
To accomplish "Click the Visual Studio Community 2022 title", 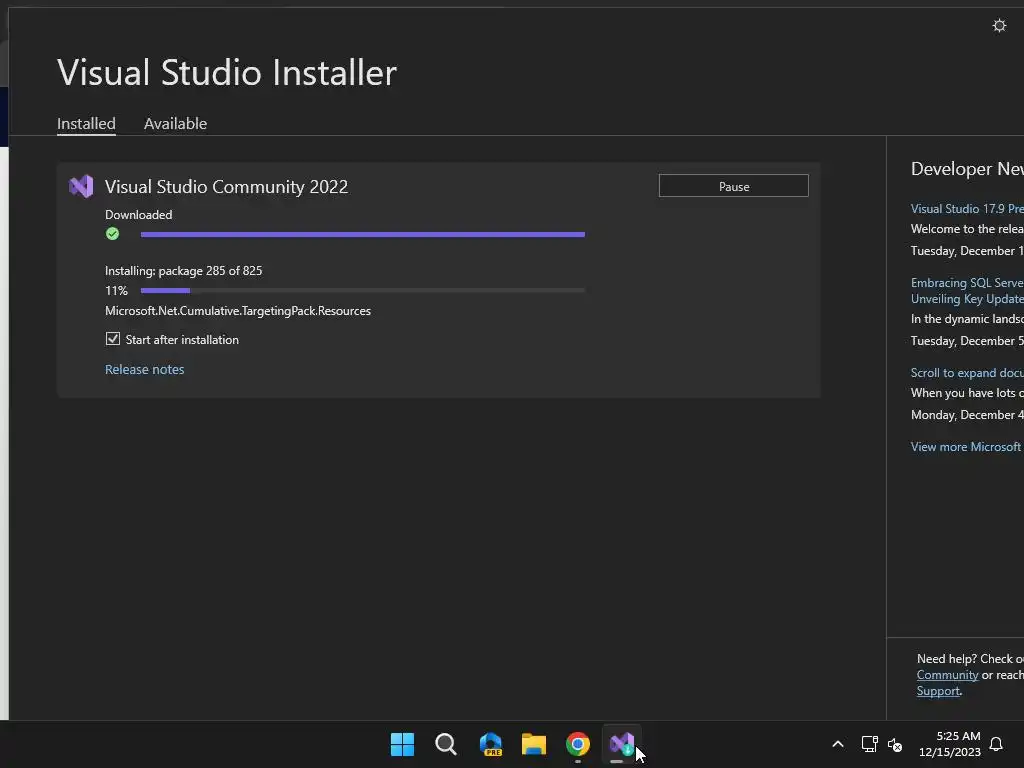I will [226, 187].
